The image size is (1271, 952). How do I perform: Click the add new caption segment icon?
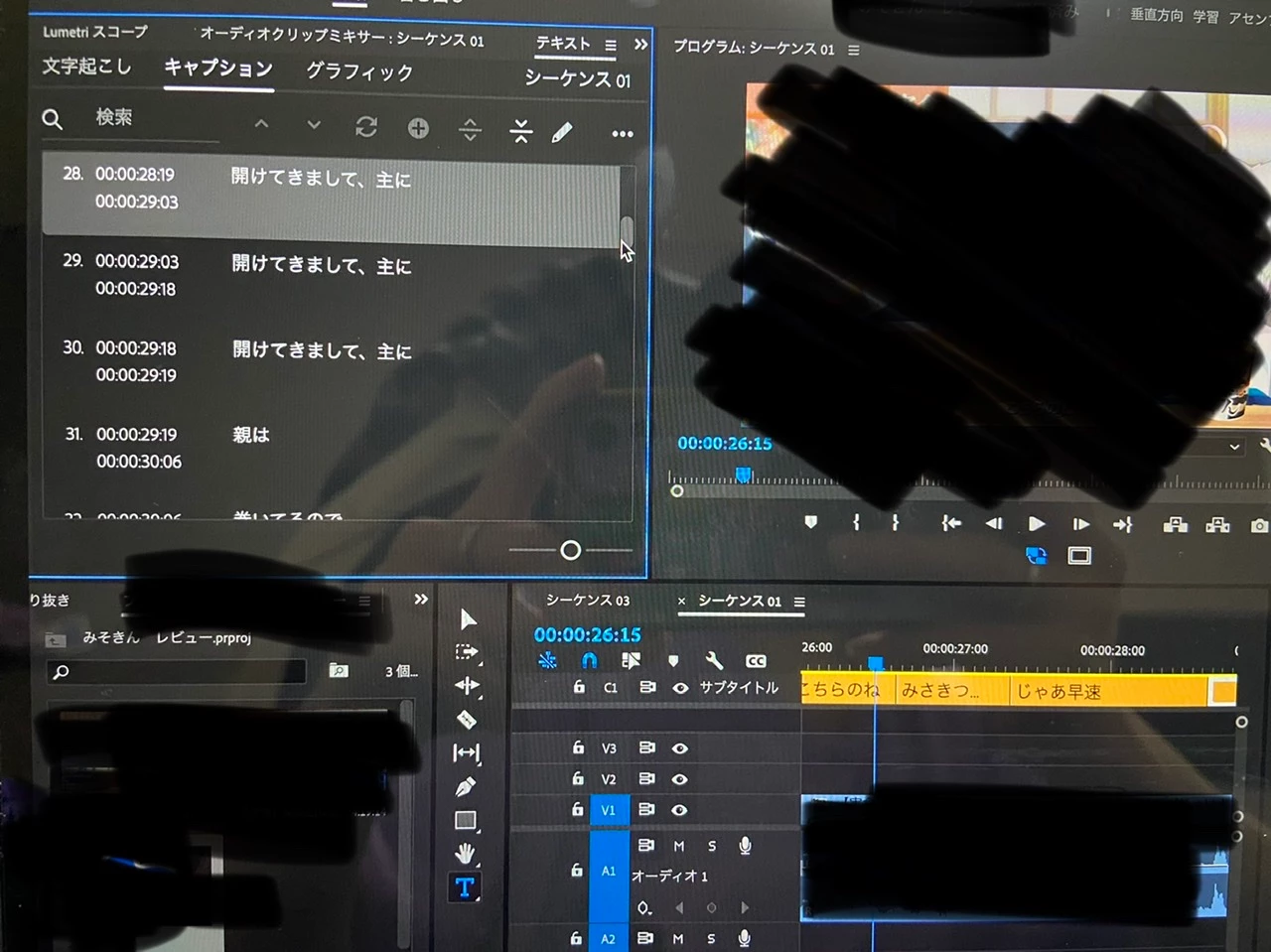coord(418,128)
